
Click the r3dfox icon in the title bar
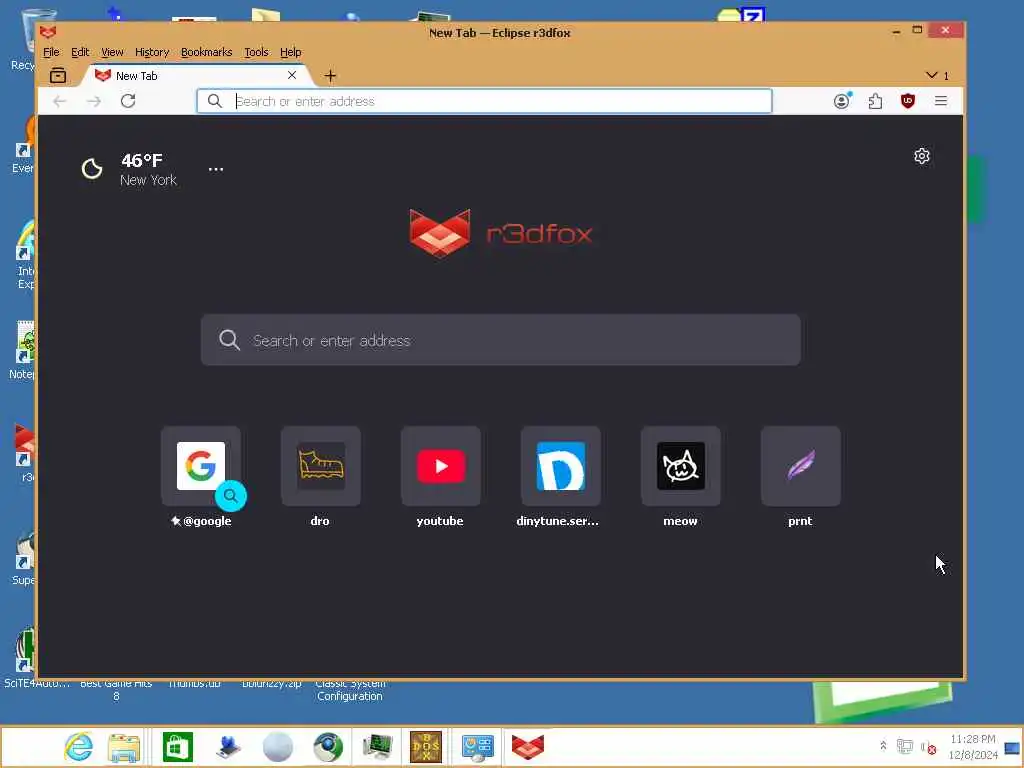pyautogui.click(x=48, y=32)
